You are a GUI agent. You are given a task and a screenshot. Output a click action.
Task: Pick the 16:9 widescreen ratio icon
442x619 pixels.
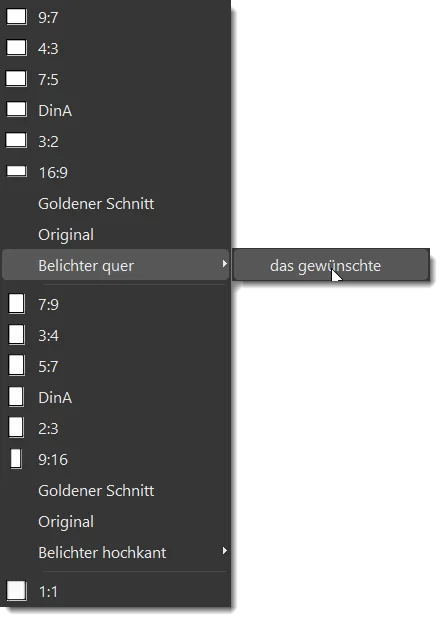coord(17,172)
